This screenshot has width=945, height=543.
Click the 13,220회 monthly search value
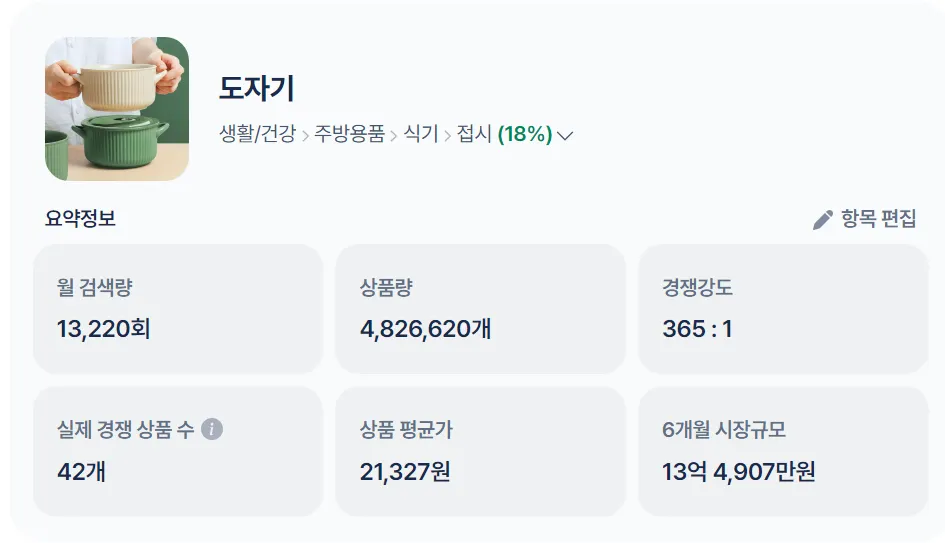104,329
